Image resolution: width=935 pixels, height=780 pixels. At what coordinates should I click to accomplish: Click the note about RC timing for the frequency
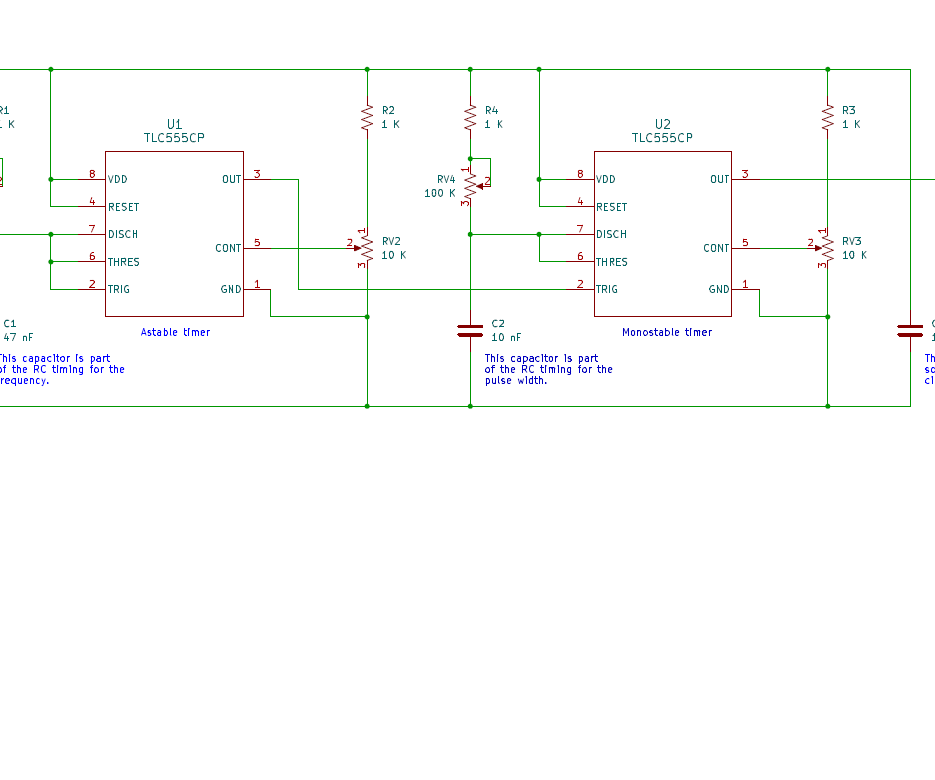pos(62,369)
